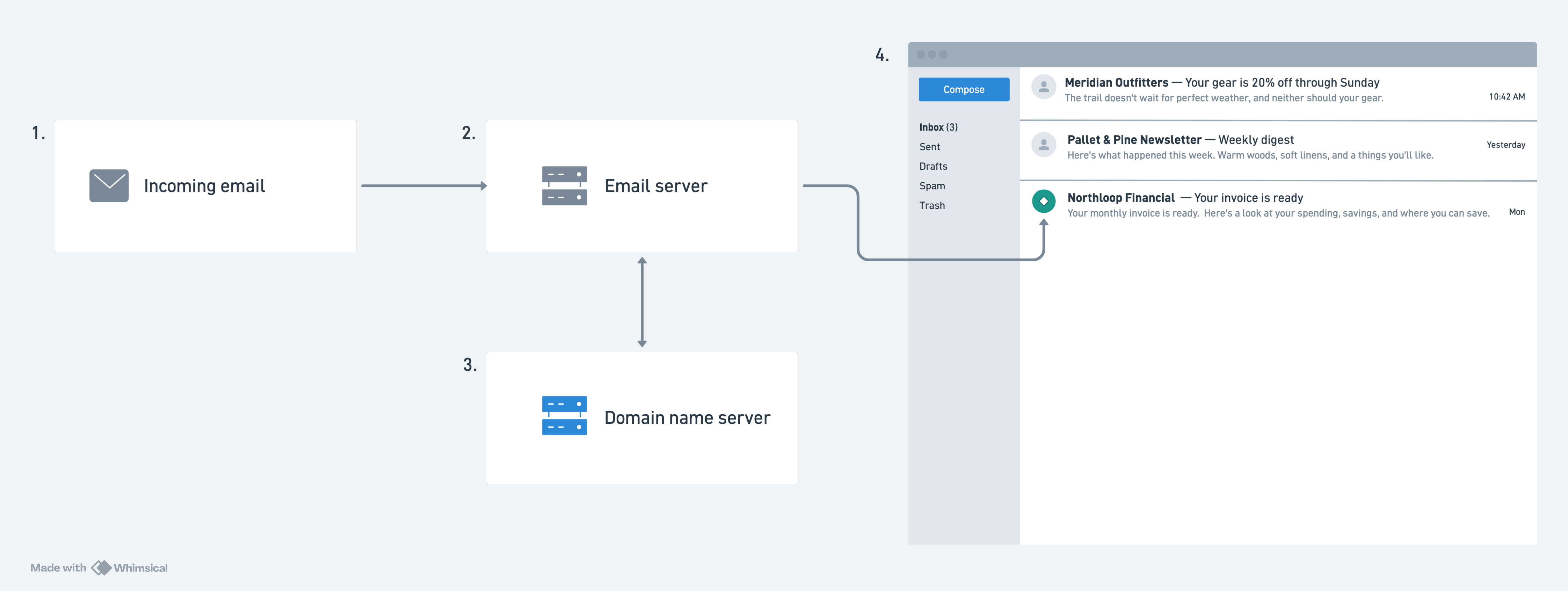The height and width of the screenshot is (591, 1568).
Task: Click the Incoming email label
Action: 204,185
